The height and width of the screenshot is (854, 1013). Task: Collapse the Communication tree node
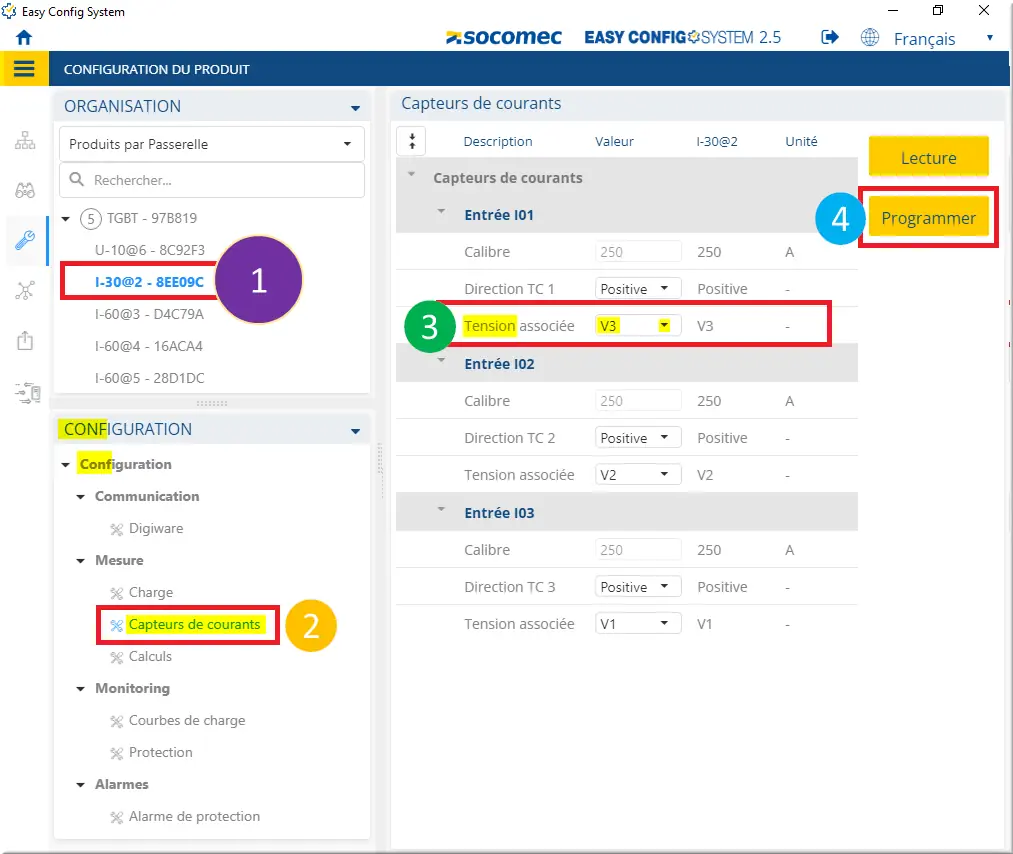click(80, 497)
